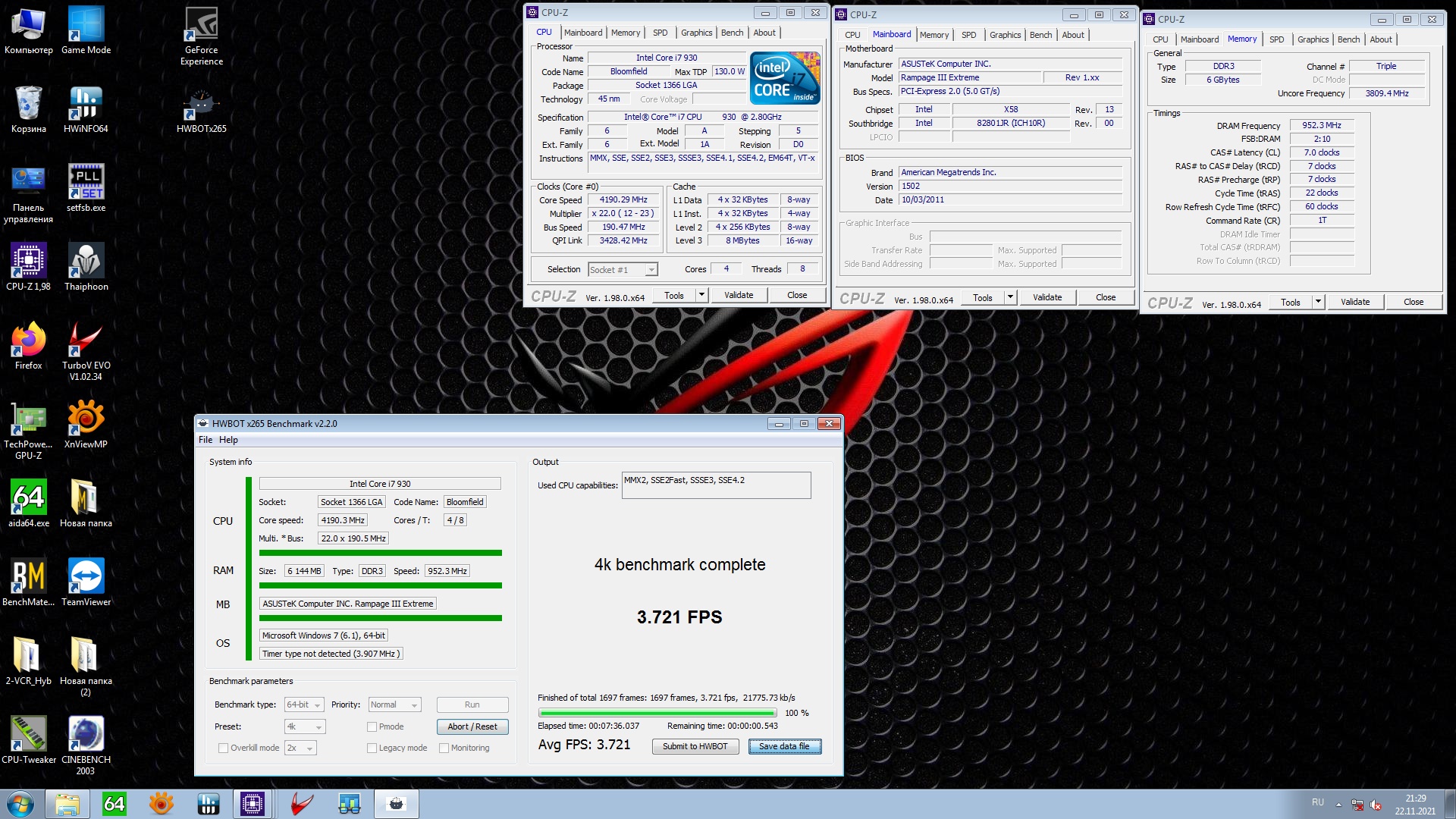Open the 2-VCR_Hyb folder icon
The image size is (1456, 819).
[29, 661]
